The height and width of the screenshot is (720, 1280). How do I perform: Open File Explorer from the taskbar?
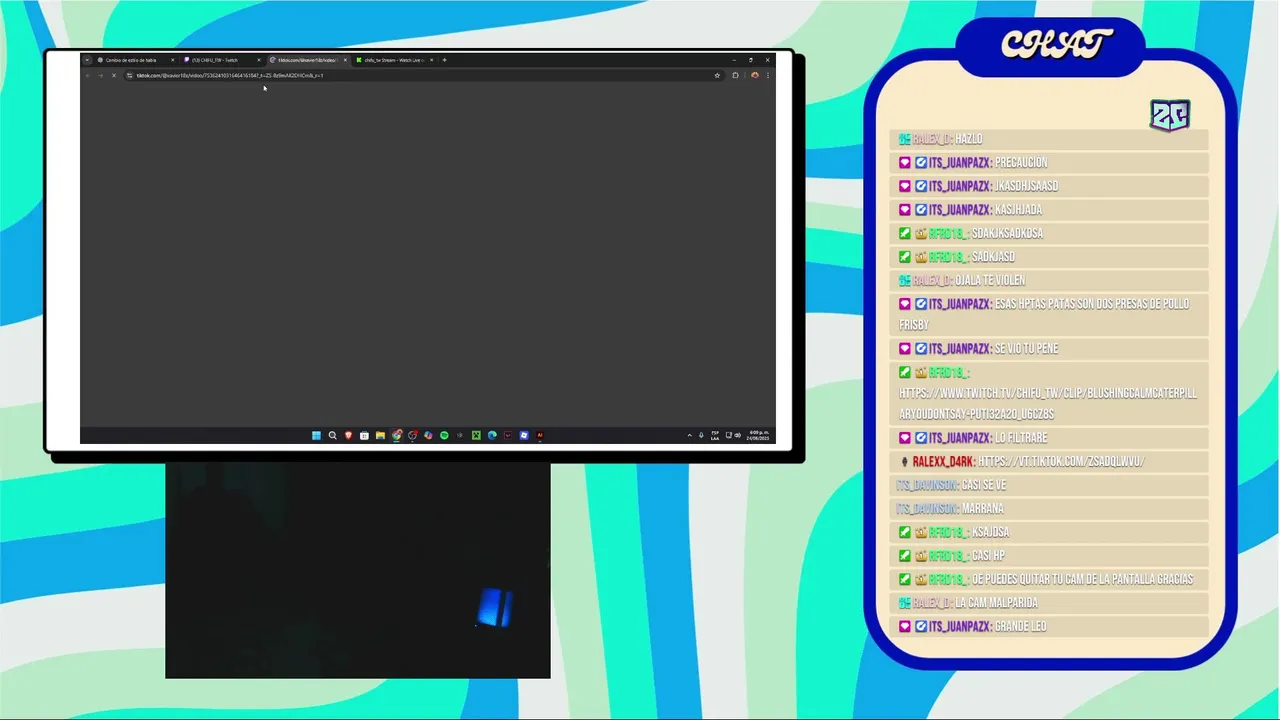coord(380,435)
